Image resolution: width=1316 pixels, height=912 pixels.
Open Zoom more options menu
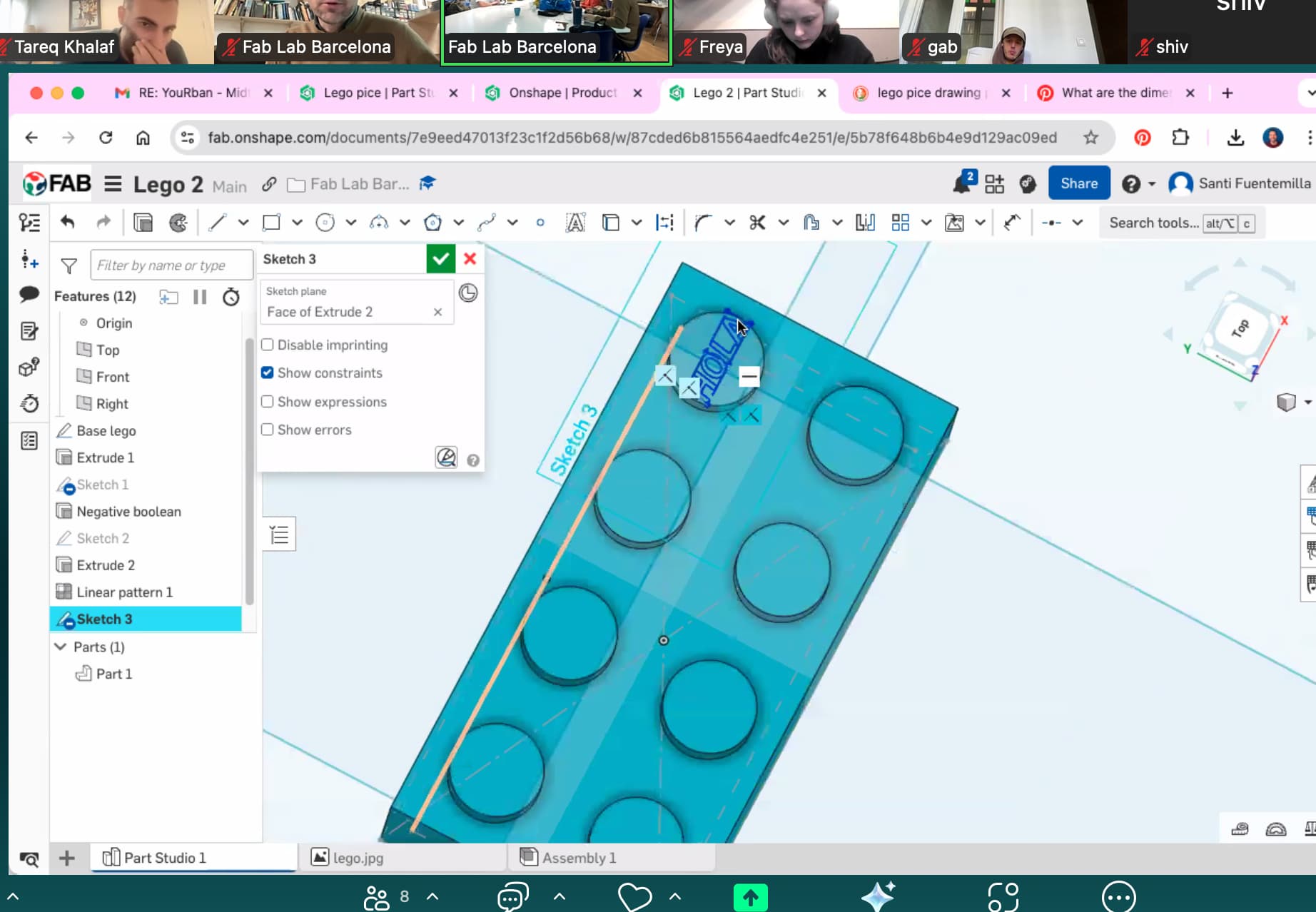coord(1118,897)
